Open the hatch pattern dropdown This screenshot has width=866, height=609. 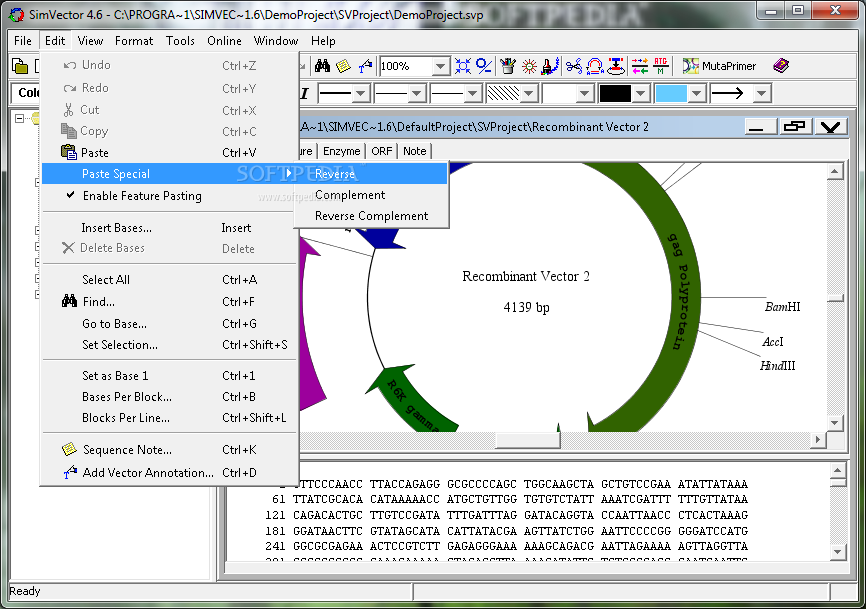[x=529, y=93]
